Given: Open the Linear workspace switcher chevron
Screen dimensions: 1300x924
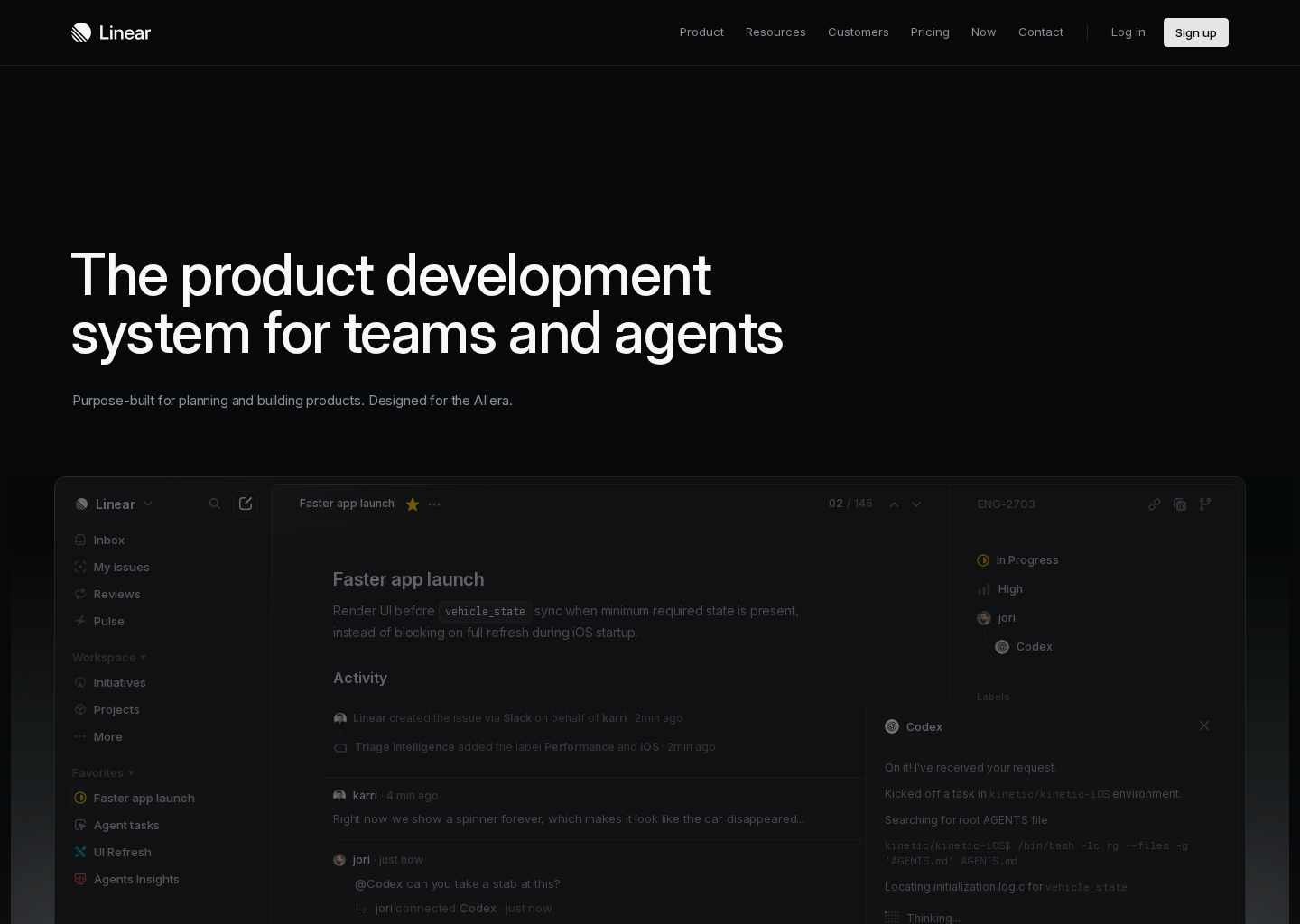Looking at the screenshot, I should click(148, 504).
